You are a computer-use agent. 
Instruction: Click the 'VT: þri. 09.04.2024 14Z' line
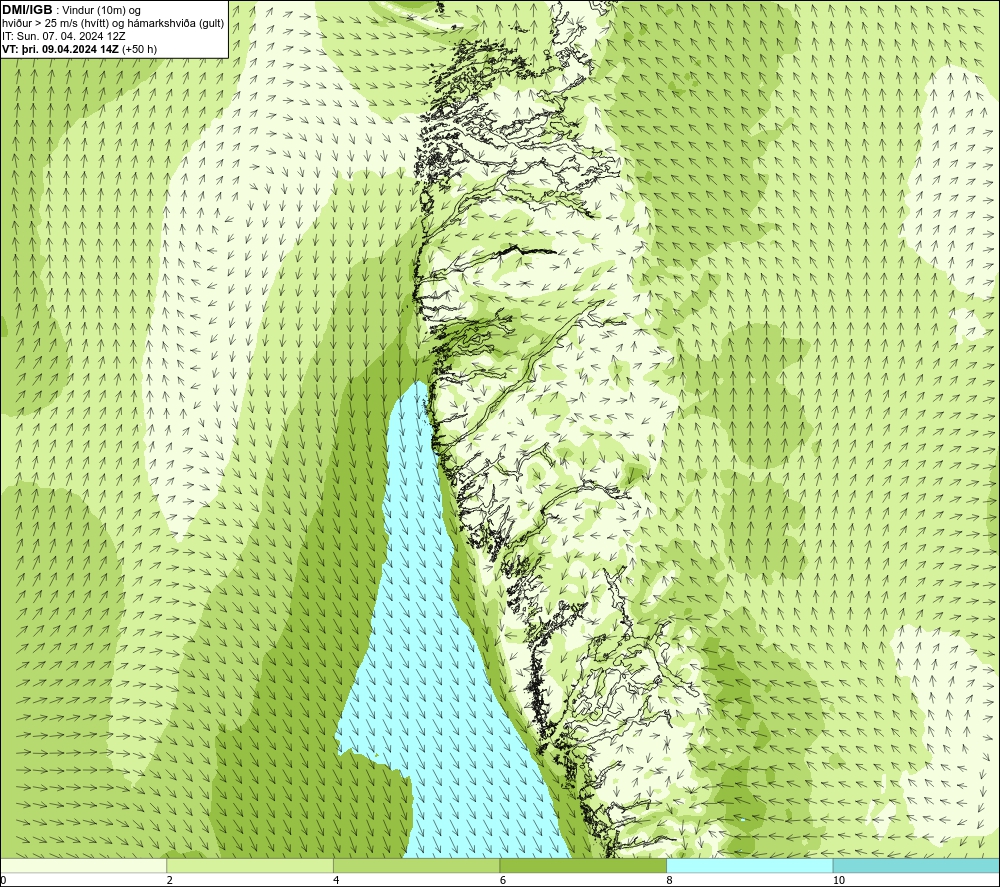[x=80, y=49]
